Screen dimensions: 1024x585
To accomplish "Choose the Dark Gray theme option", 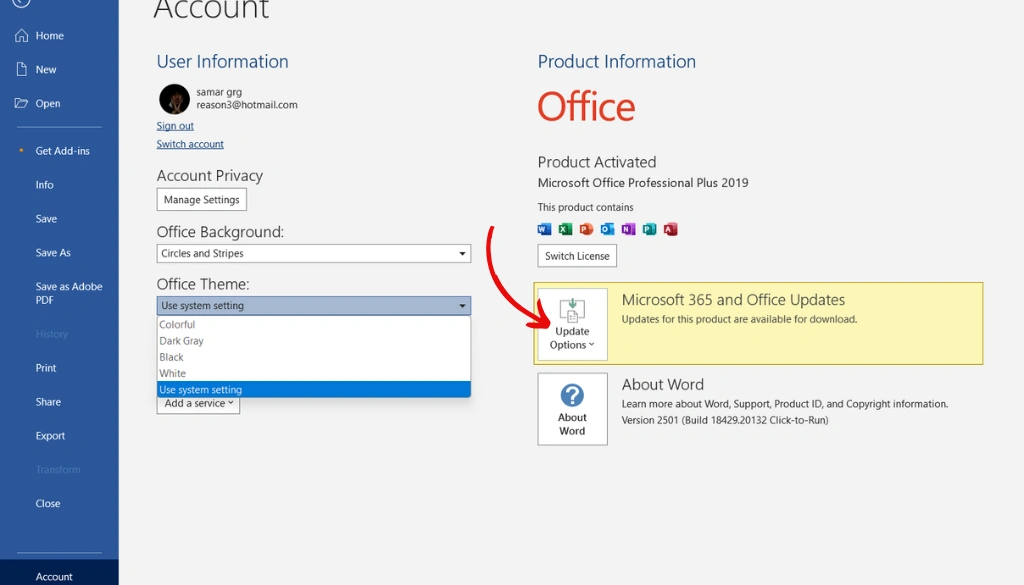I will tap(313, 341).
